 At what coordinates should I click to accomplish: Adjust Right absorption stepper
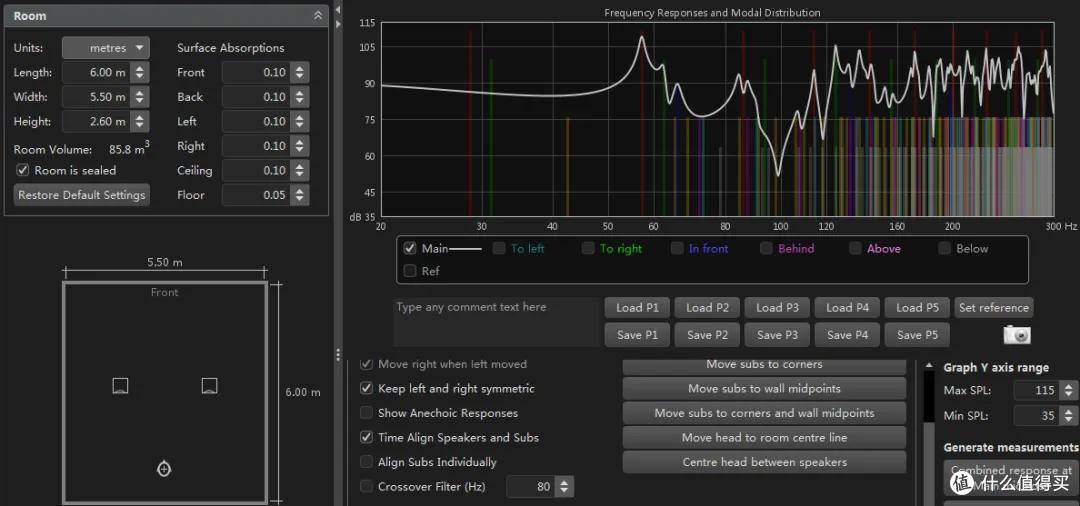[x=300, y=146]
